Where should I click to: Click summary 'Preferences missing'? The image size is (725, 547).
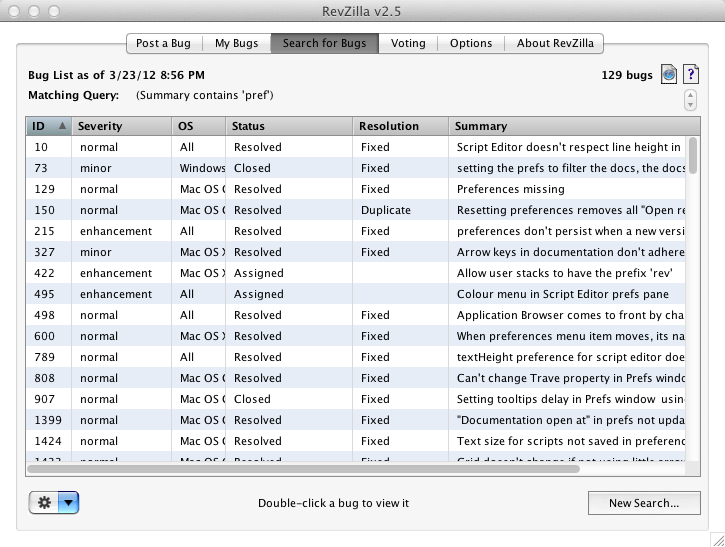510,189
